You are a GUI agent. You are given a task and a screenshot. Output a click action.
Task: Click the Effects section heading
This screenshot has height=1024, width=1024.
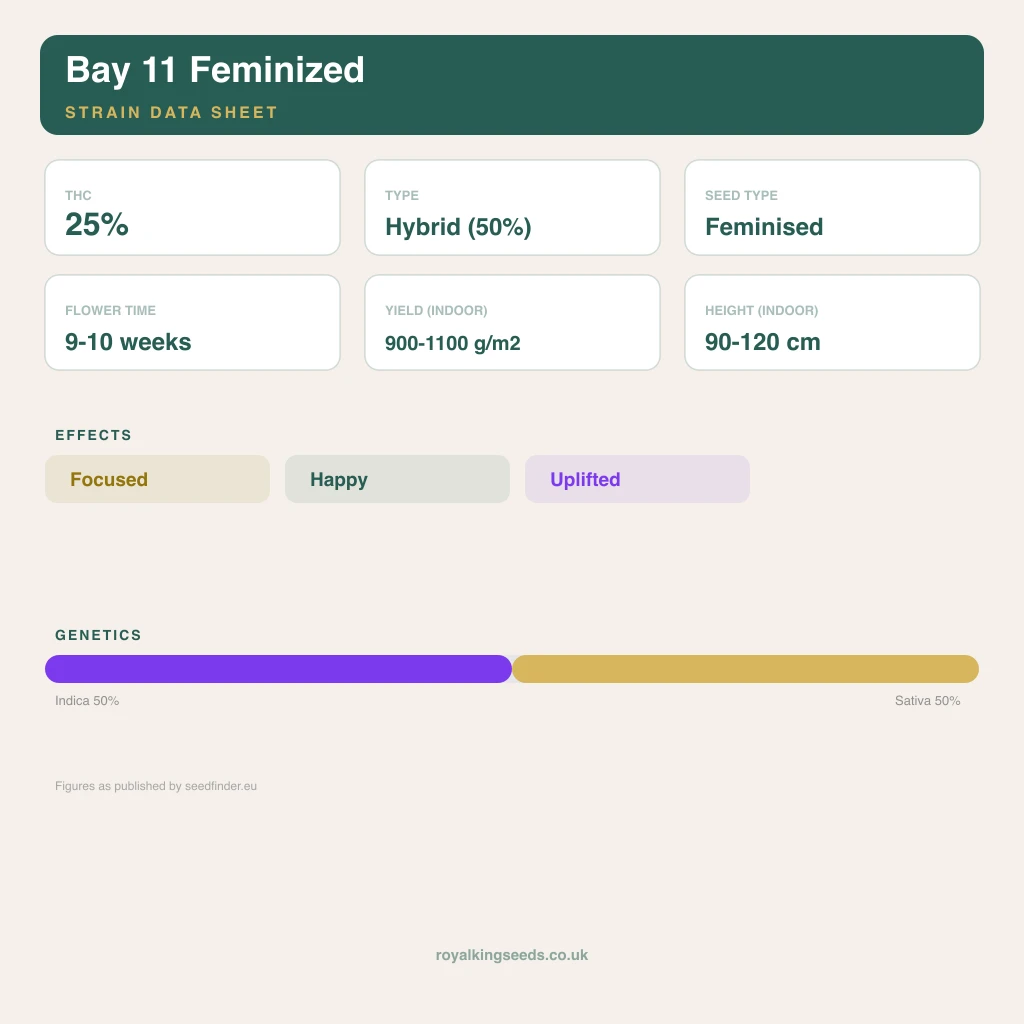(x=93, y=435)
